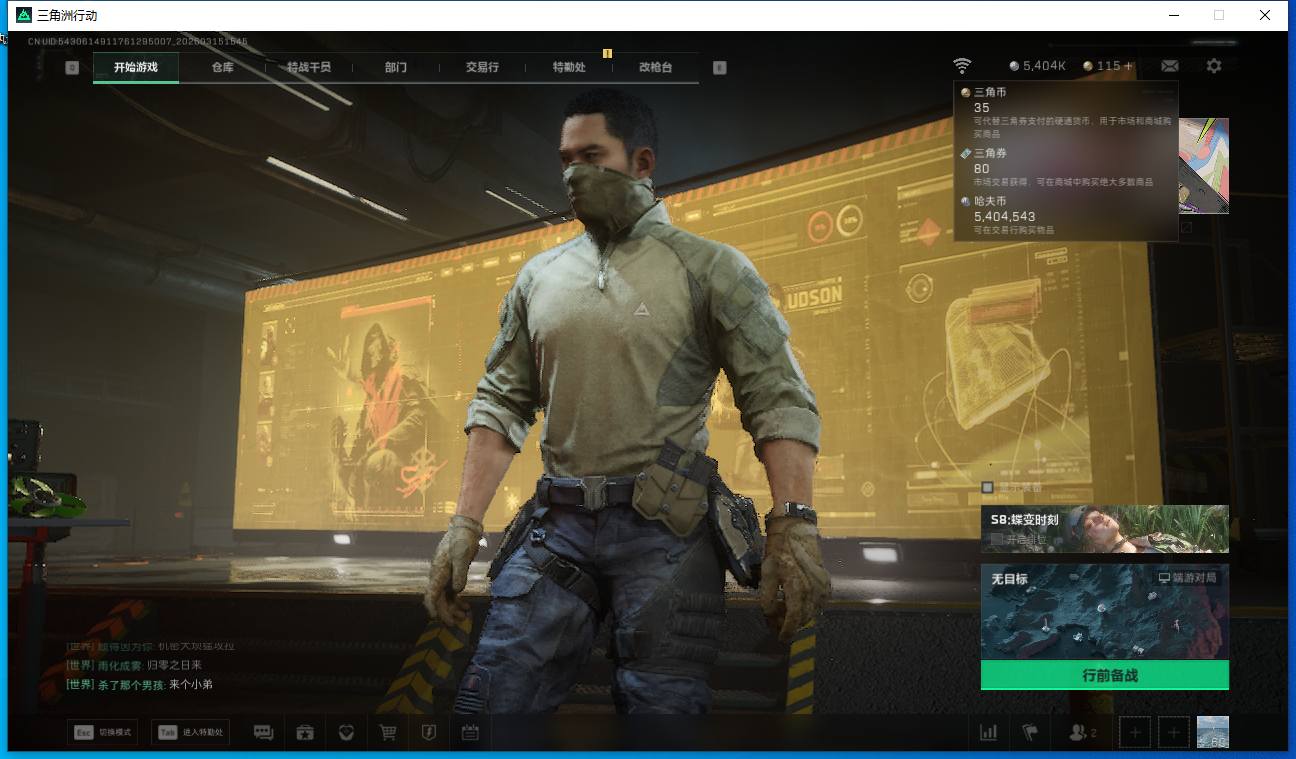This screenshot has width=1296, height=759.
Task: Click chat message from 雨化成雾
Action: pyautogui.click(x=134, y=665)
